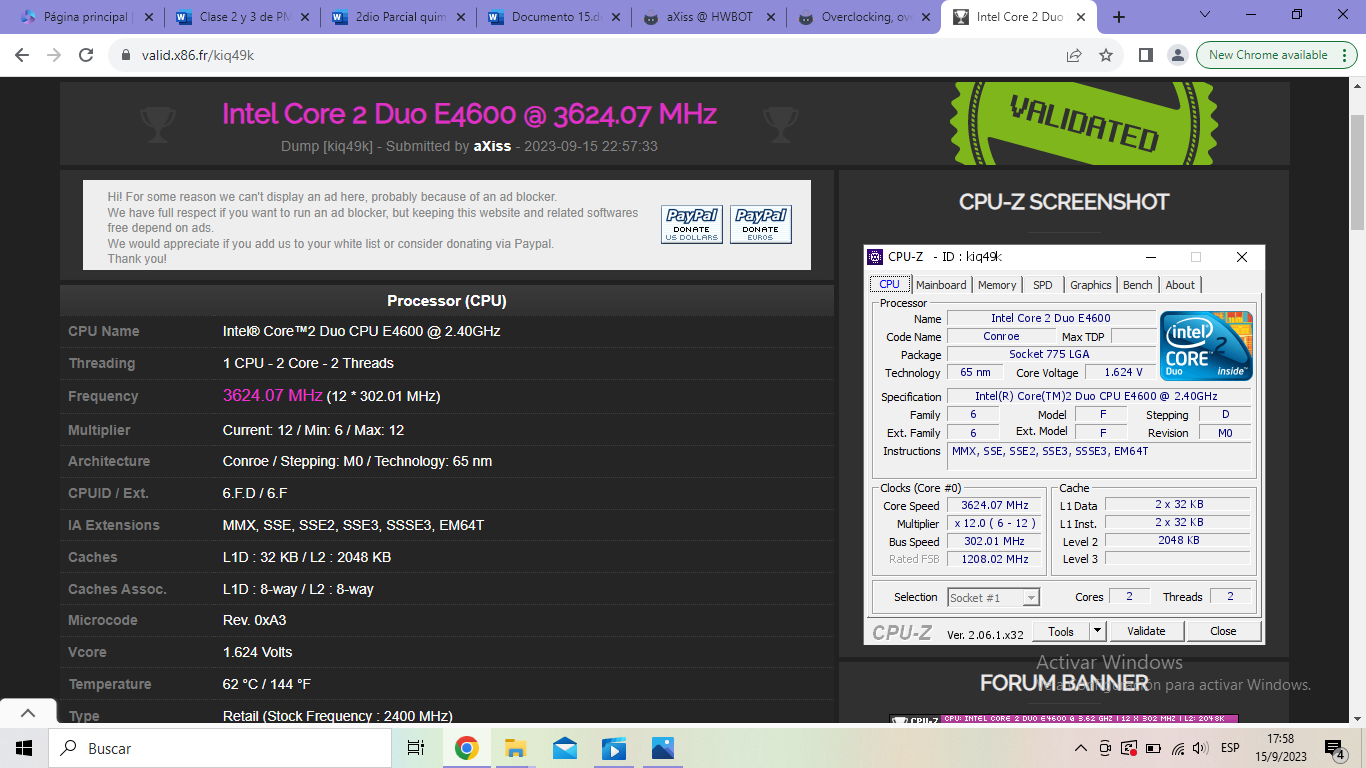This screenshot has height=768, width=1366.
Task: Click the 'Processor (CPU)' section header
Action: [447, 301]
